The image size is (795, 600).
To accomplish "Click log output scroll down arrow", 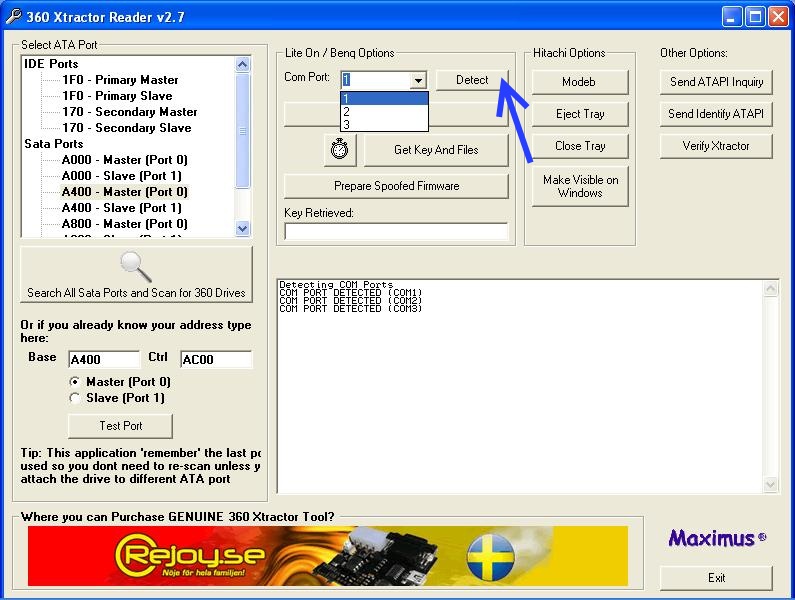I will click(x=770, y=484).
